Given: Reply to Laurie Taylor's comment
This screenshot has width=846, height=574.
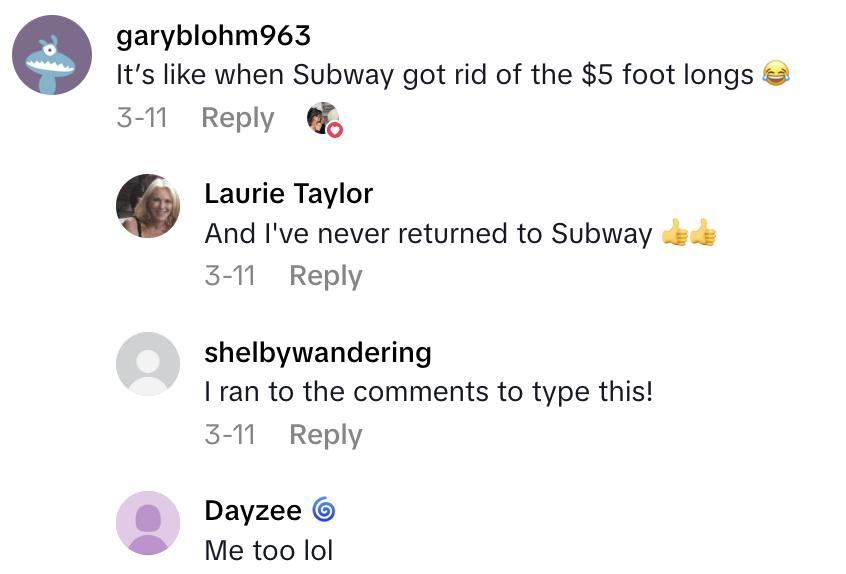Looking at the screenshot, I should [325, 276].
